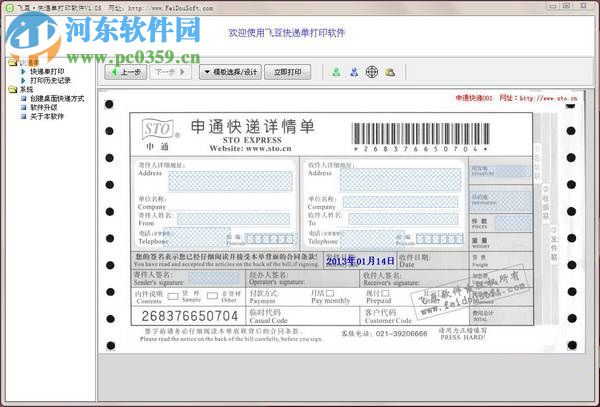The width and height of the screenshot is (600, 407).
Task: Open the www.sto.cn website link
Action: pos(563,99)
